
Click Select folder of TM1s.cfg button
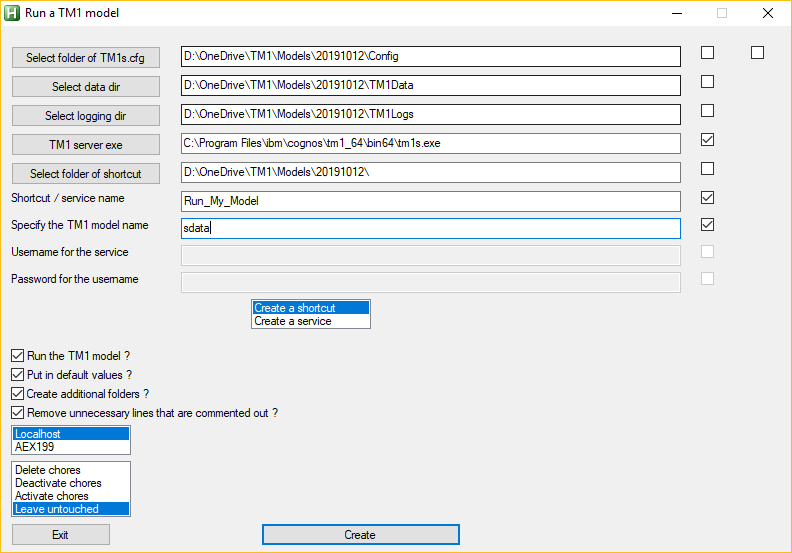click(85, 58)
